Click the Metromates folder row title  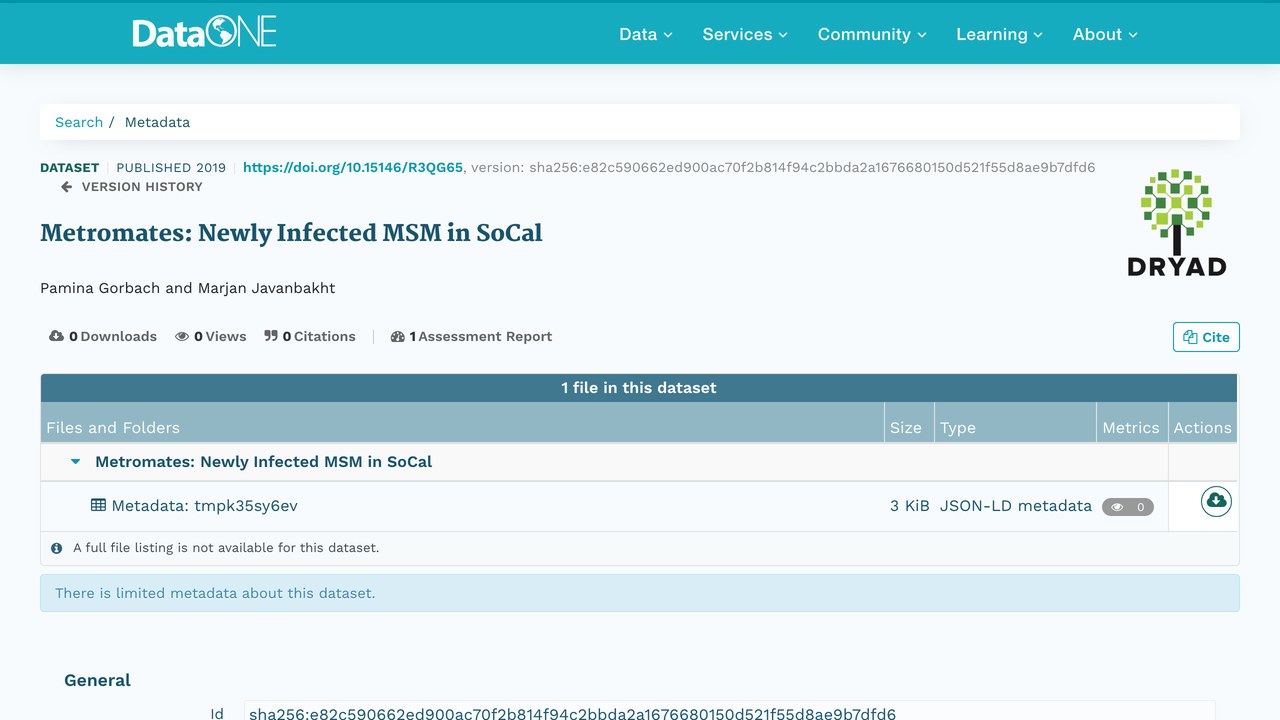pos(264,462)
